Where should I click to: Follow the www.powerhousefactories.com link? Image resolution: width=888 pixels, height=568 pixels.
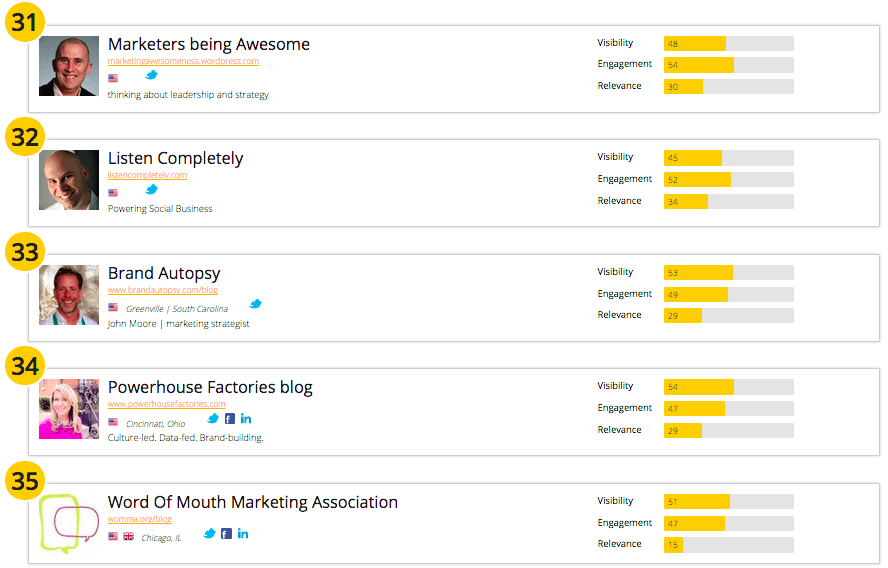click(x=167, y=404)
